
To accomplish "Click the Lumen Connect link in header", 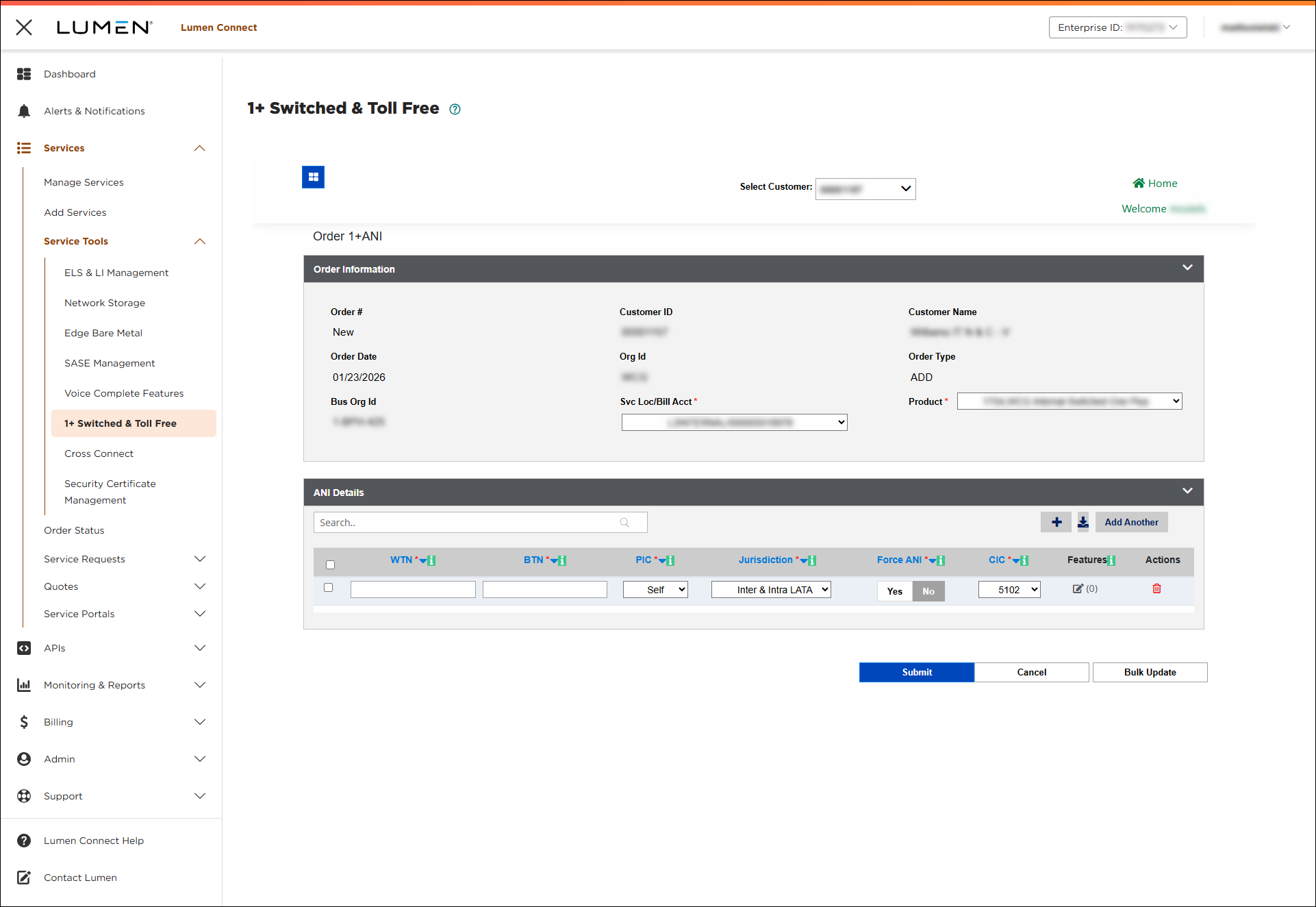I will coord(219,27).
